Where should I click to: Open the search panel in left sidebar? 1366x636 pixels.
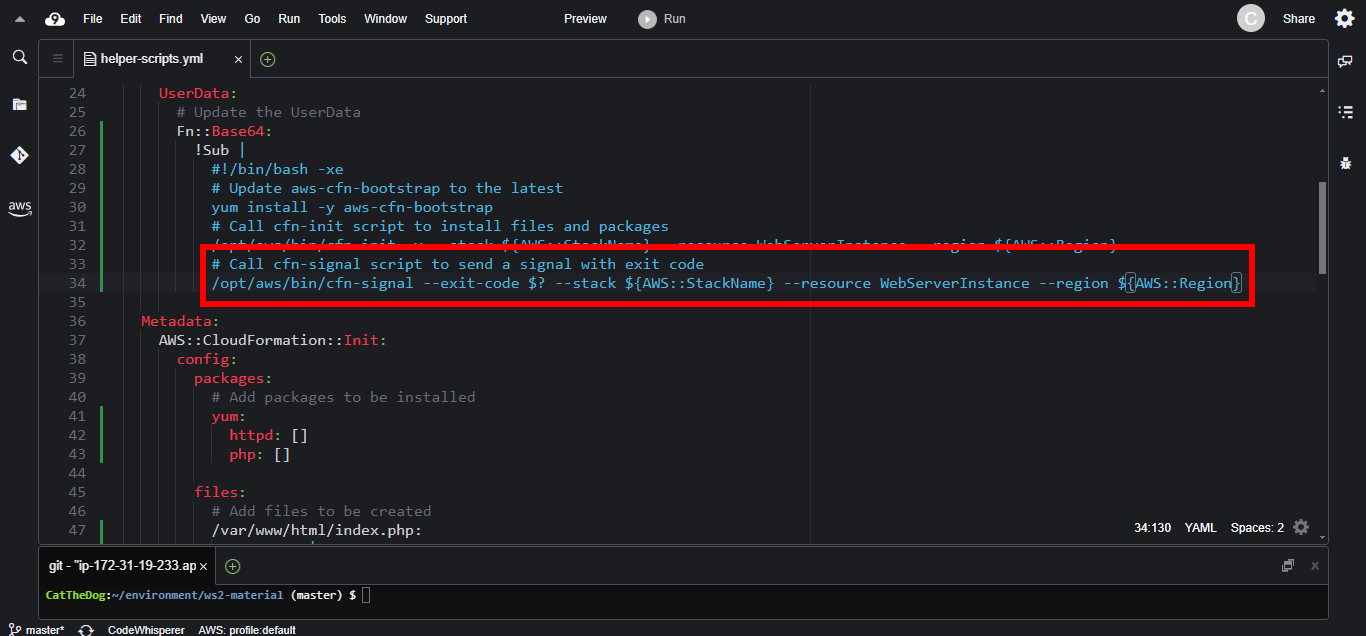click(19, 58)
